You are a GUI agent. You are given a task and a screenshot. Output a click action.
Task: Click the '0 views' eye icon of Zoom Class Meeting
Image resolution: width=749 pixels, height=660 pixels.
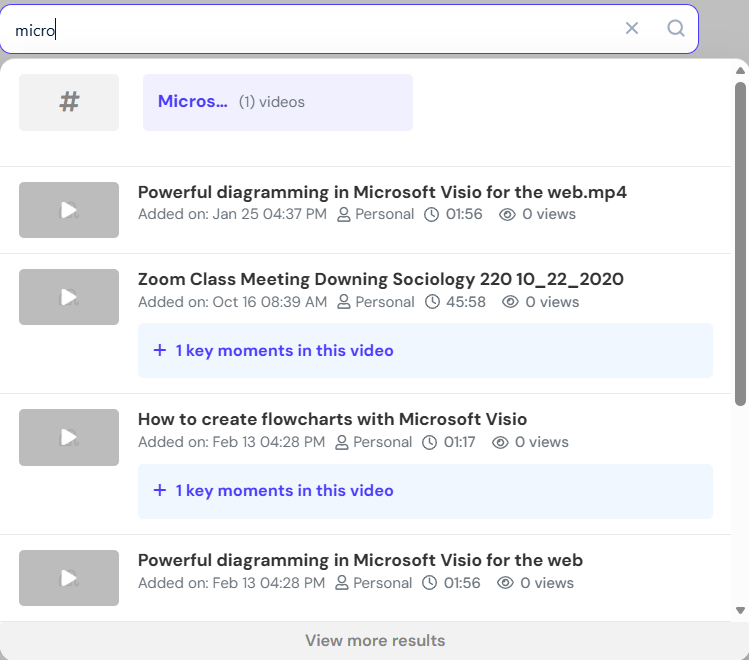coord(510,302)
